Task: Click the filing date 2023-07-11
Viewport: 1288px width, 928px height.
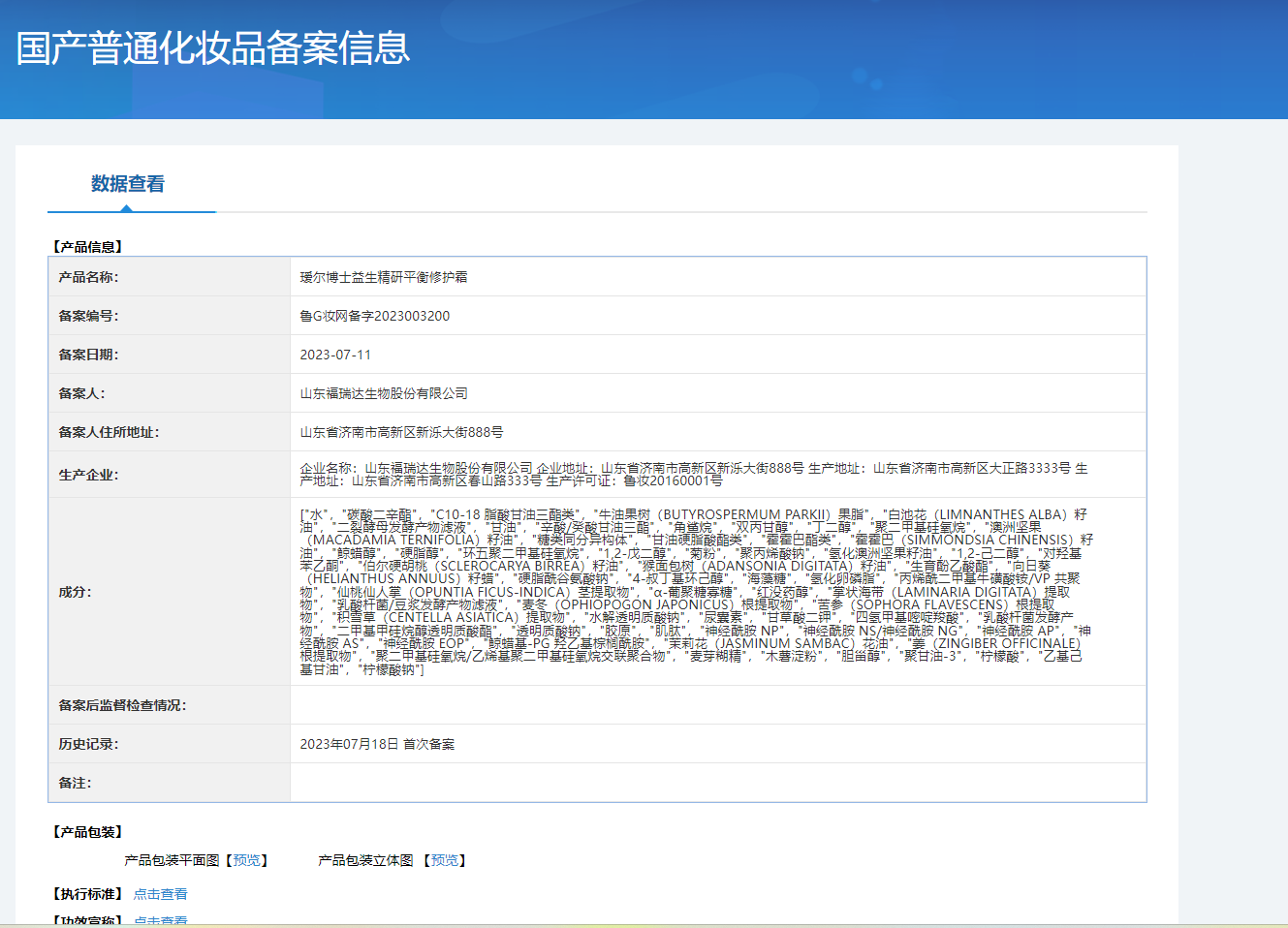Action: tap(335, 355)
